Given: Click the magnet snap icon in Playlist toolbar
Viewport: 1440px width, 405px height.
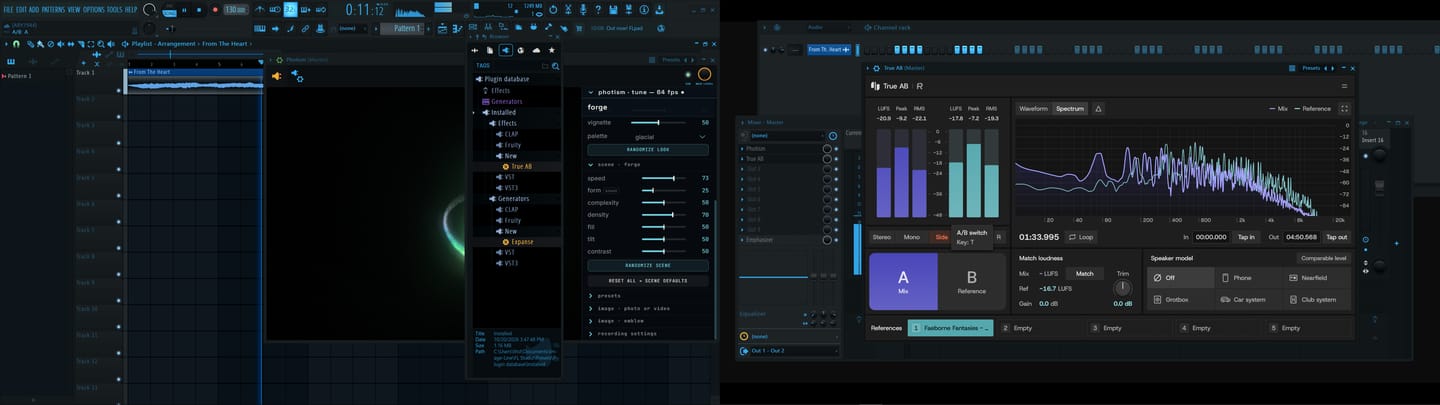Looking at the screenshot, I should (17, 44).
